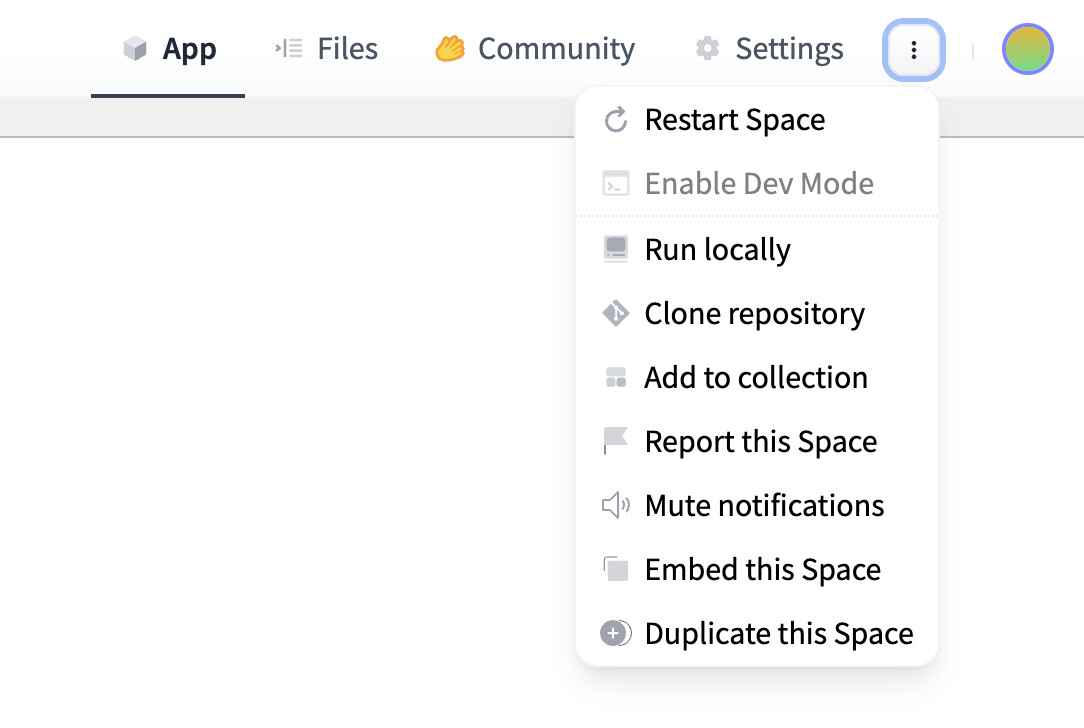
Task: Open the Community tab
Action: [556, 49]
